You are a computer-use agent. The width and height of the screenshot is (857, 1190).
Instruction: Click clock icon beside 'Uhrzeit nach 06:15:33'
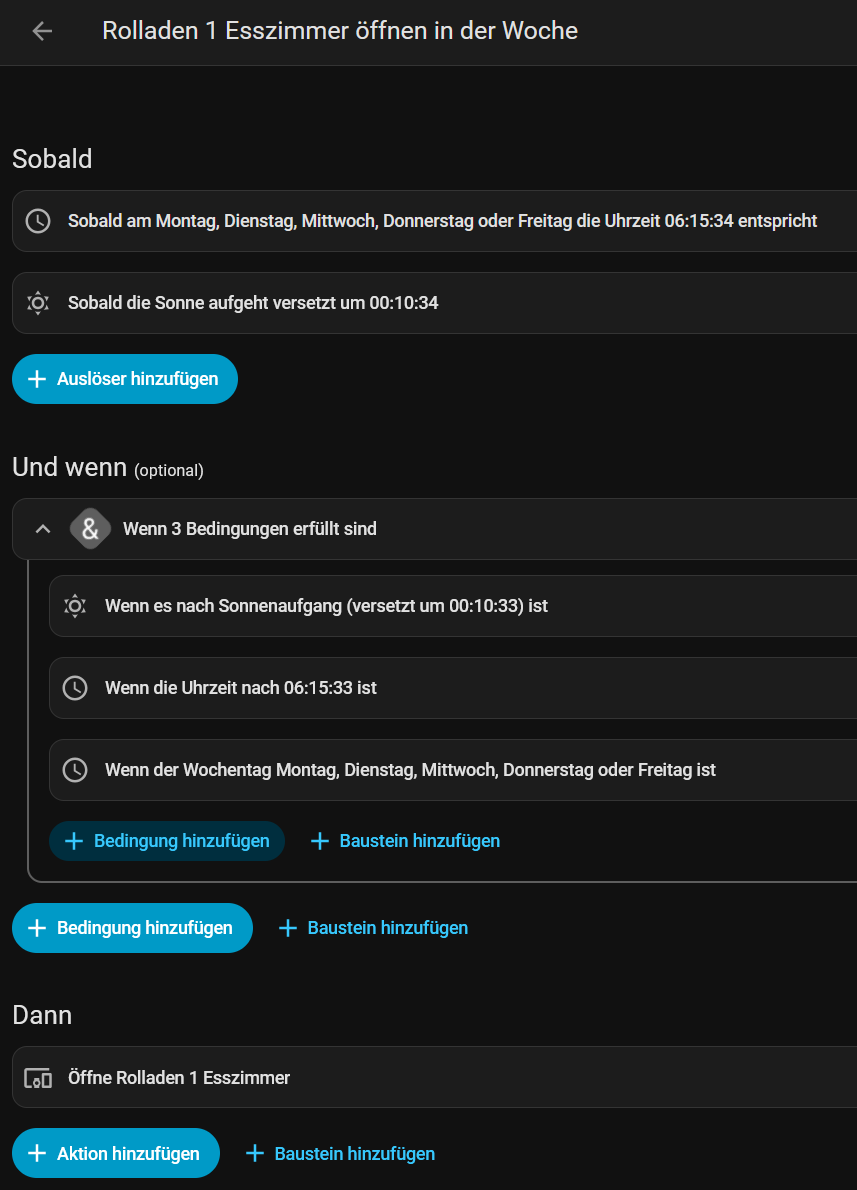pos(75,688)
